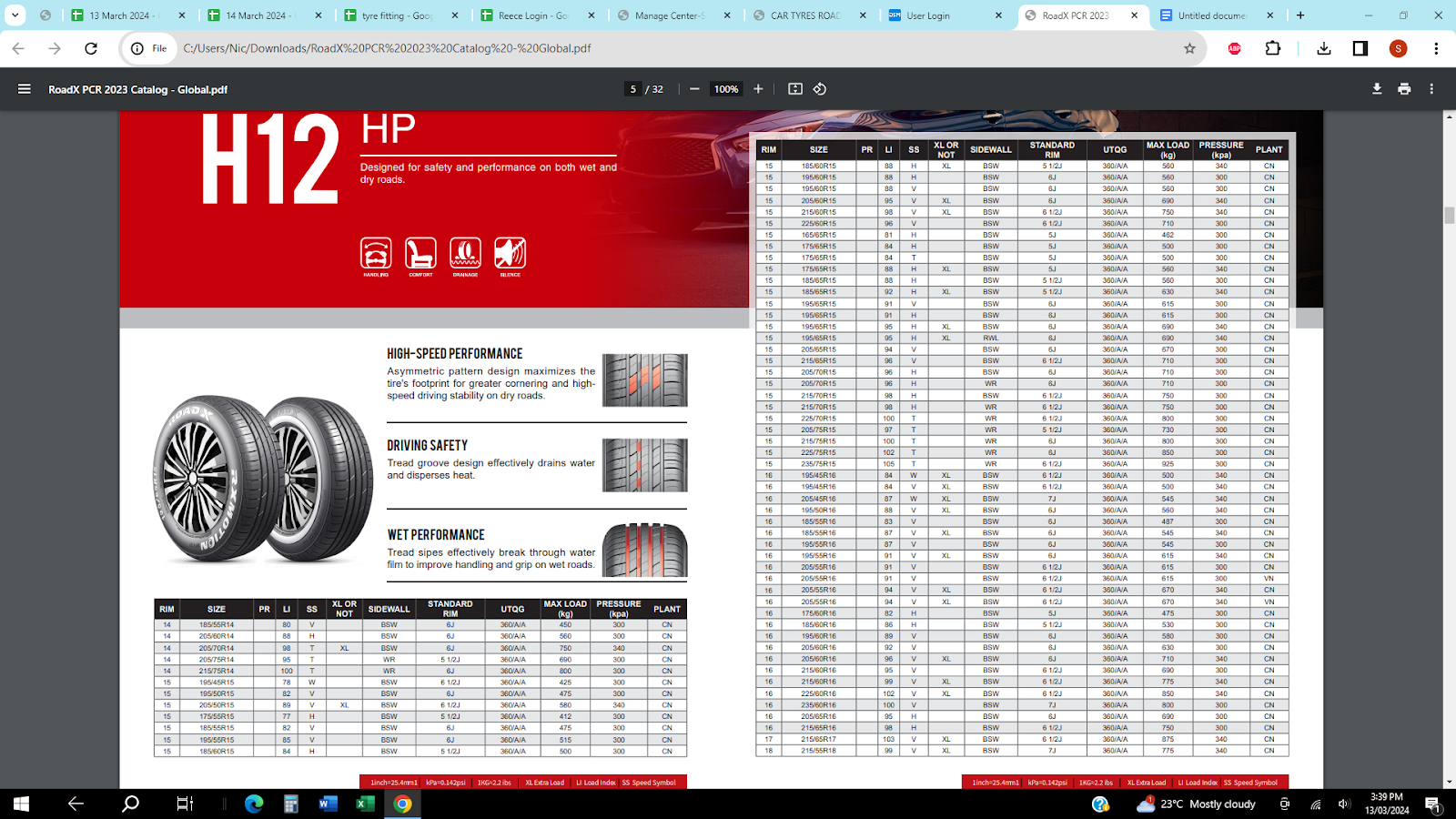Viewport: 1456px width, 819px height.
Task: Open a new browser tab
Action: (x=1300, y=15)
